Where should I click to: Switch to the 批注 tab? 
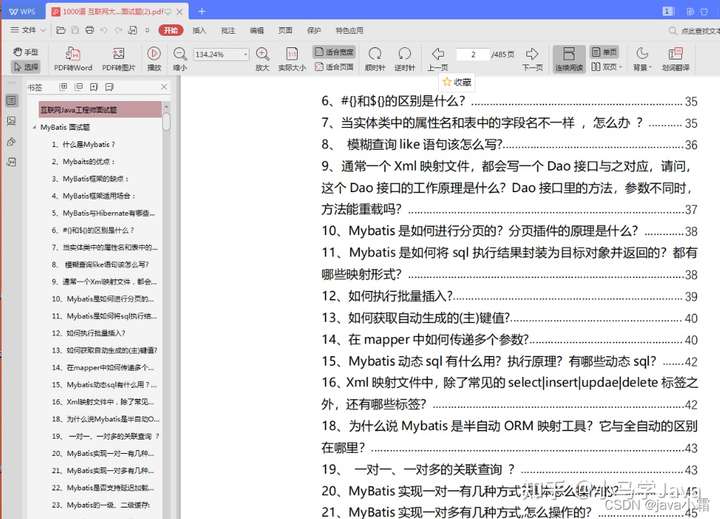coord(228,30)
